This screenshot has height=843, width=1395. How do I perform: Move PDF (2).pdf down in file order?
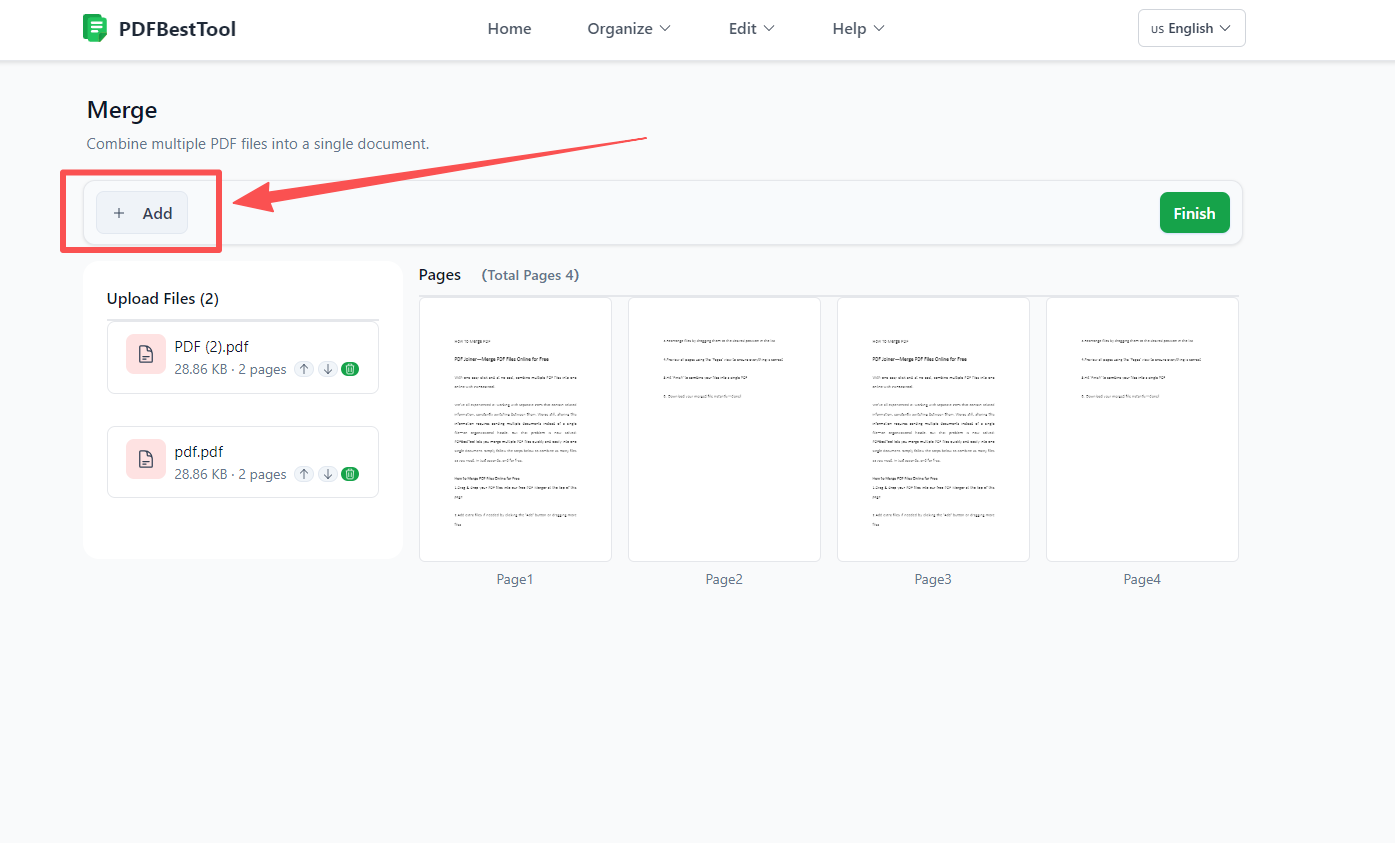328,368
